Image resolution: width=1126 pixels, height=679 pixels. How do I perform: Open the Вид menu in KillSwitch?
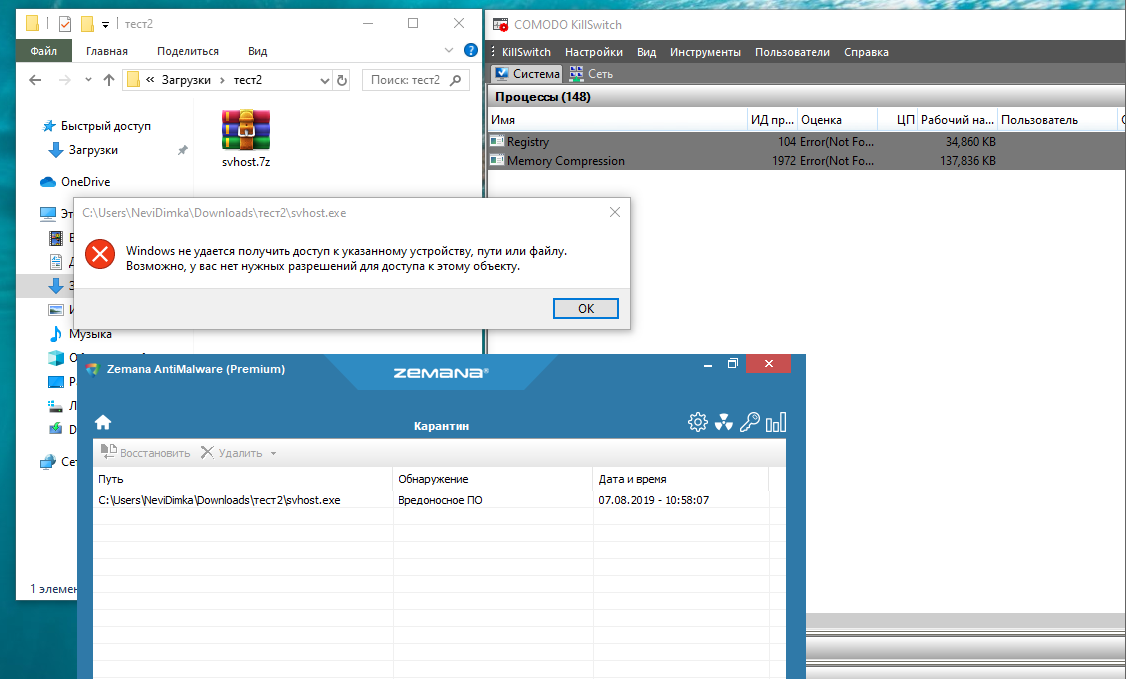(x=646, y=52)
